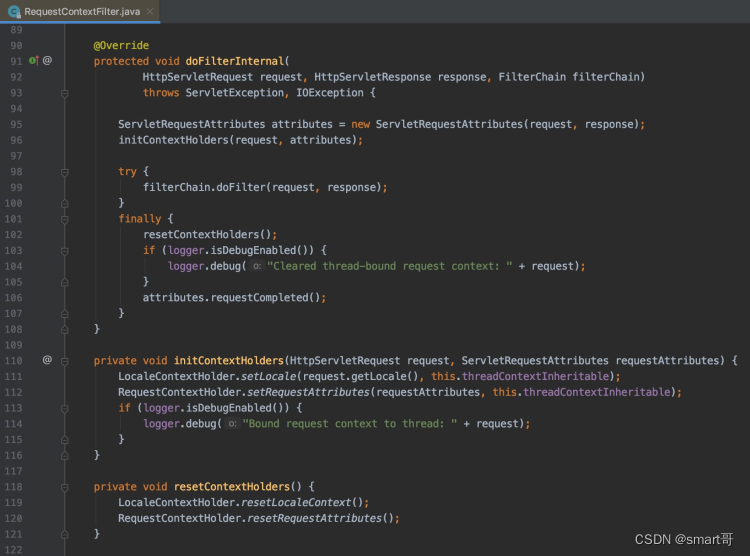Select the RequestContextFilter.java editor tab
Image resolution: width=750 pixels, height=556 pixels.
pyautogui.click(x=80, y=11)
